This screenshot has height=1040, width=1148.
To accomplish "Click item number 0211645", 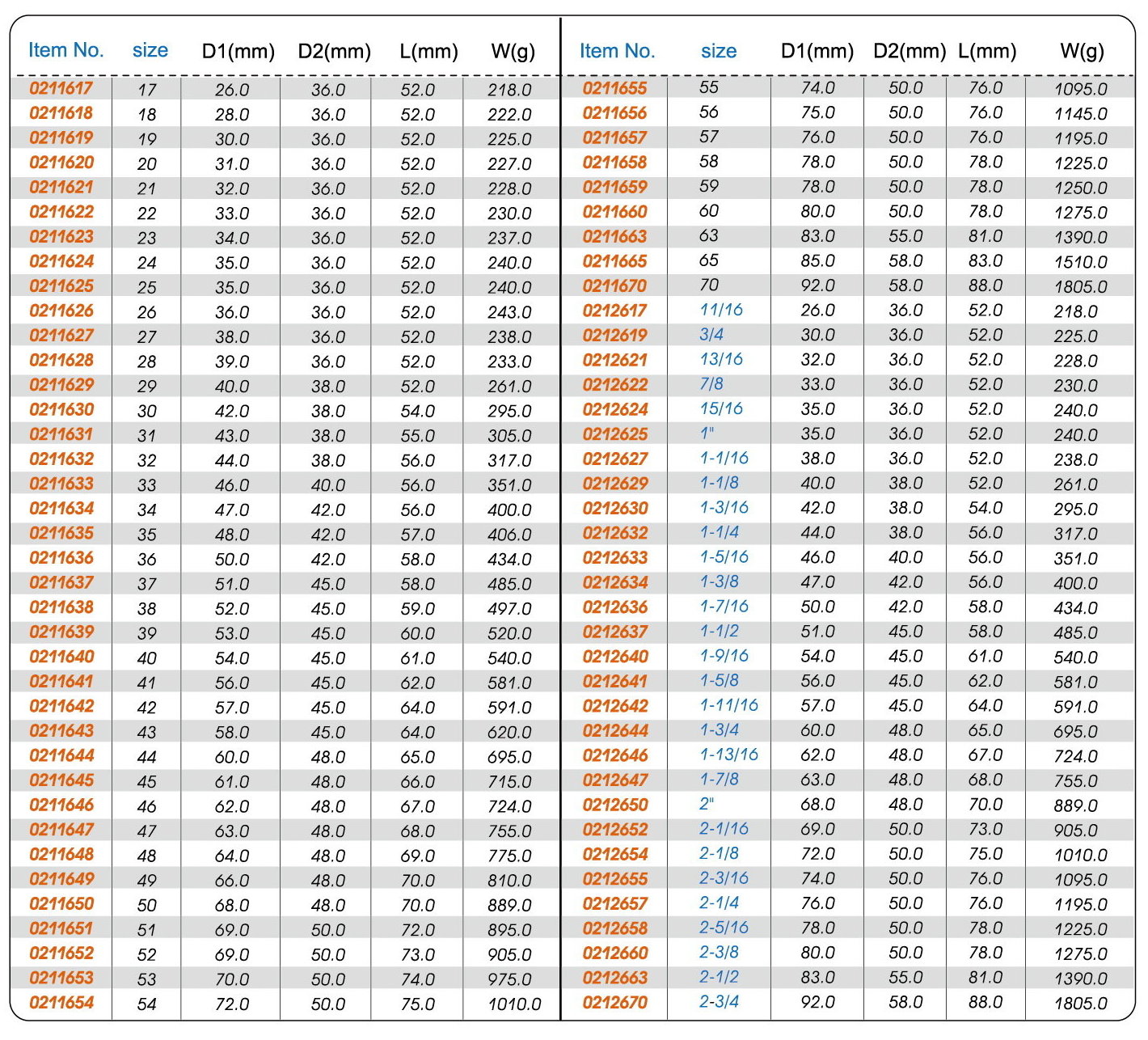I will [61, 780].
